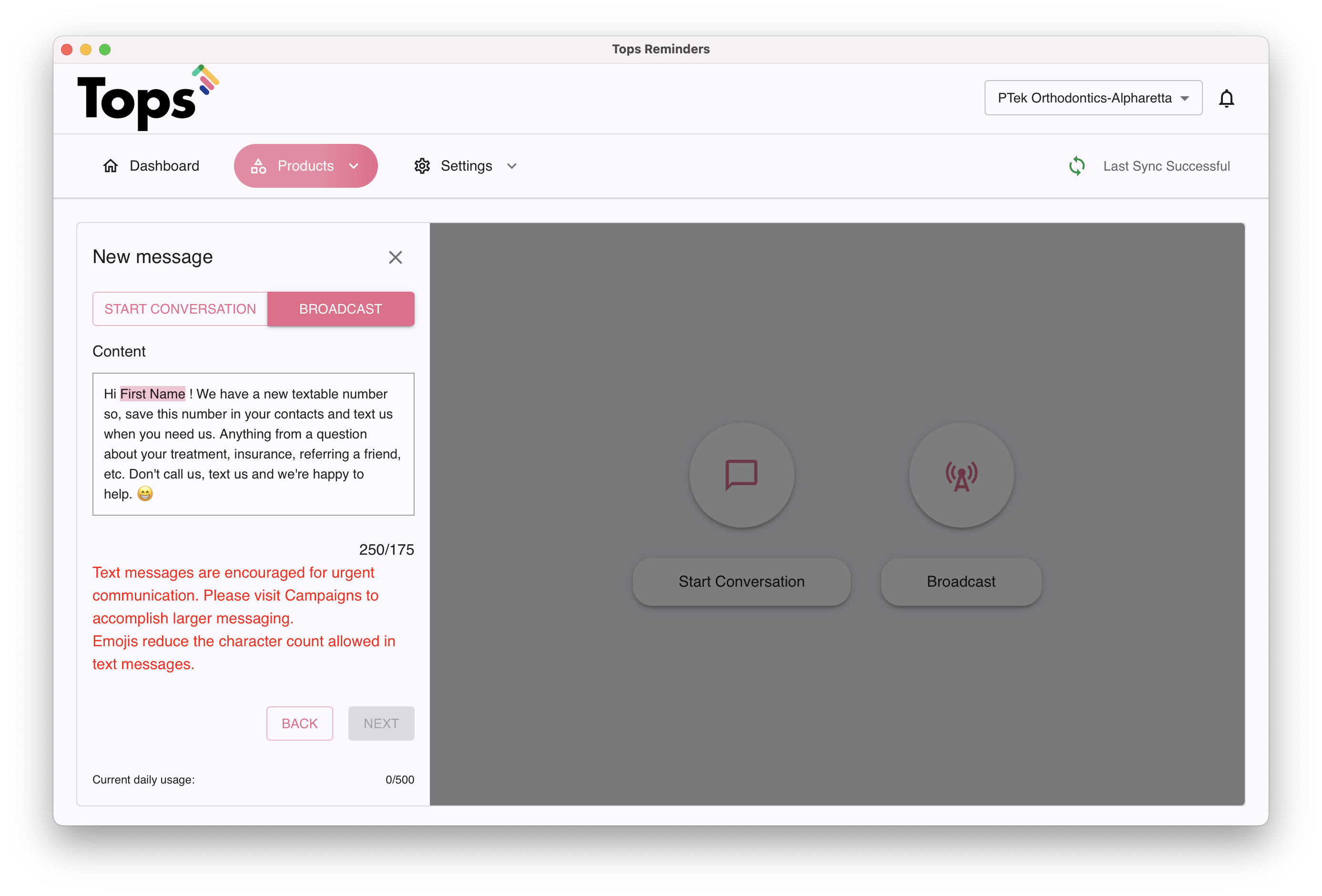Image resolution: width=1322 pixels, height=896 pixels.
Task: Click the broadcast tower antenna icon
Action: [961, 475]
